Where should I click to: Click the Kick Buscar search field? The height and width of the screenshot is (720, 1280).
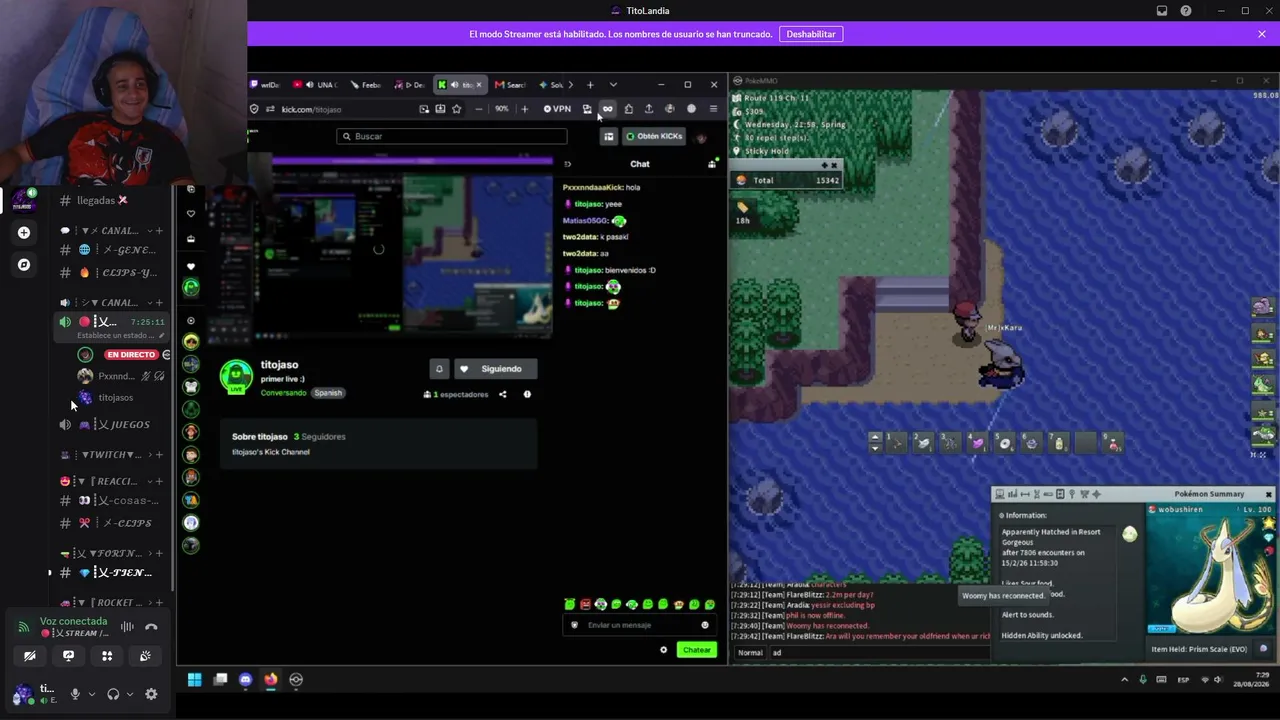click(x=452, y=136)
